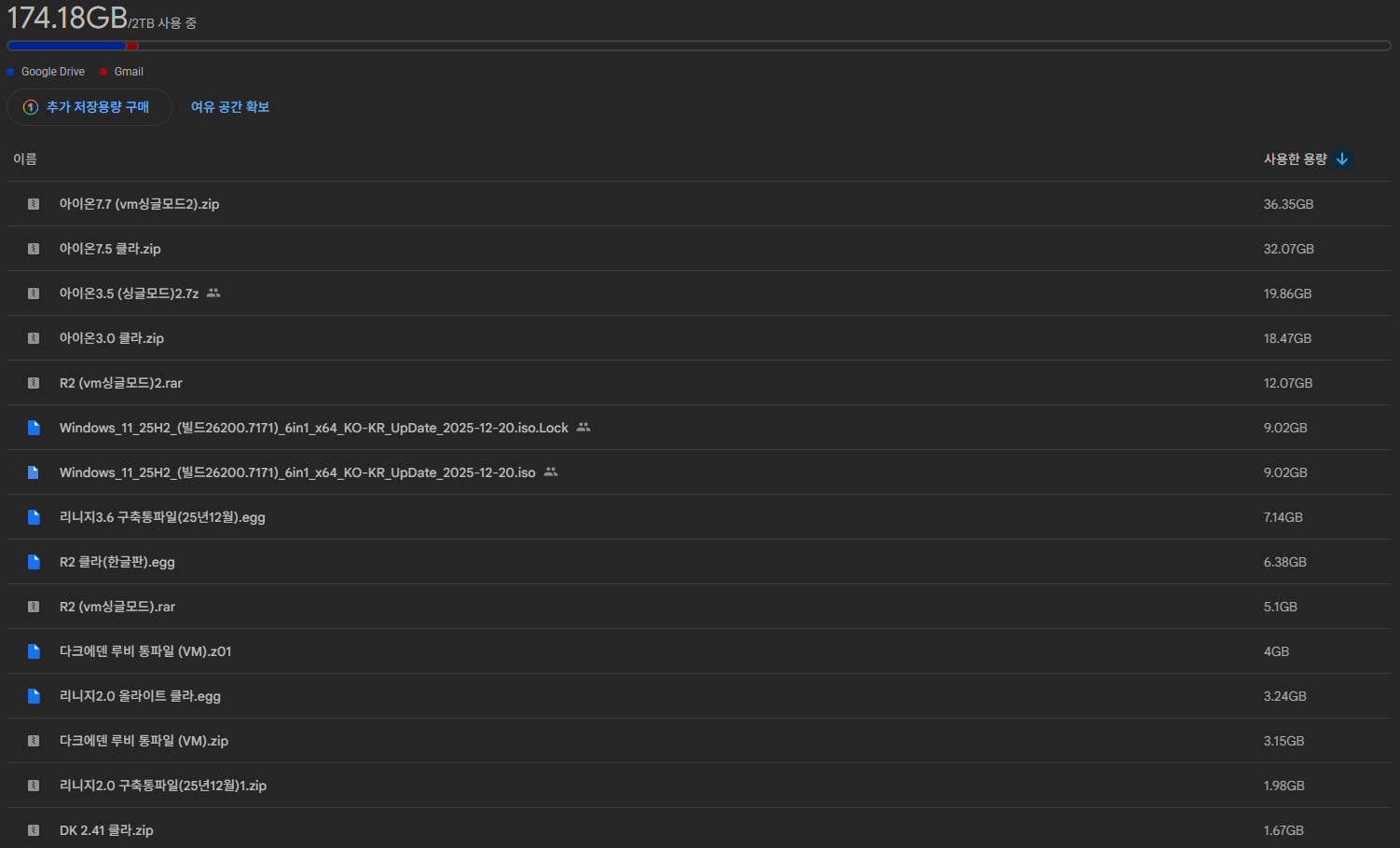The width and height of the screenshot is (1400, 848).
Task: Click the storage usage progress bar
Action: click(x=699, y=46)
